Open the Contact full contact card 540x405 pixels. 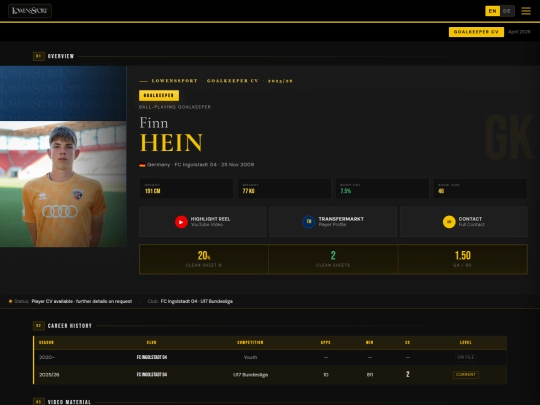(464, 221)
